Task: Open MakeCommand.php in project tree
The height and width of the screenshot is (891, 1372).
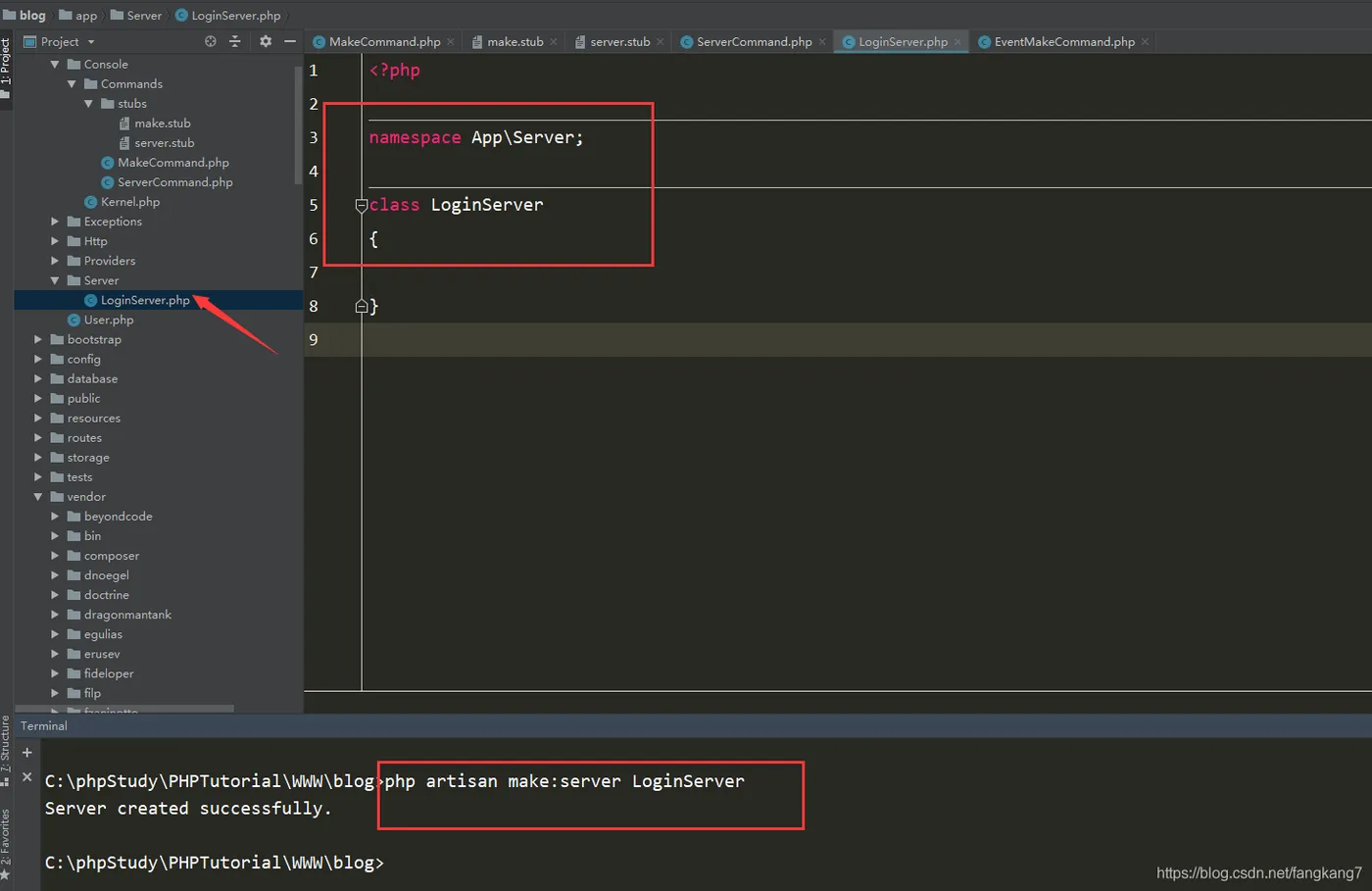Action: [x=165, y=162]
